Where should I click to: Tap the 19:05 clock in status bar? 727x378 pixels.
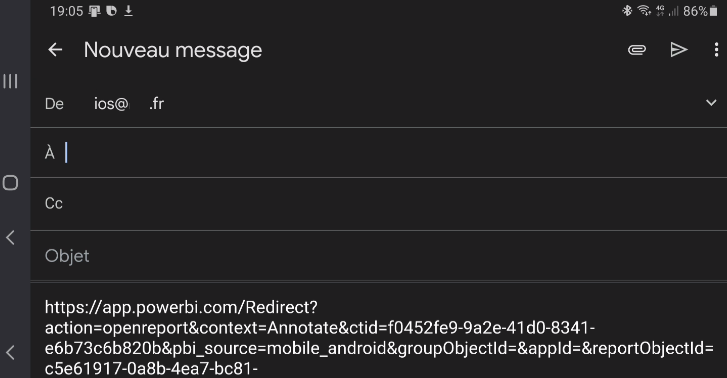pyautogui.click(x=66, y=11)
